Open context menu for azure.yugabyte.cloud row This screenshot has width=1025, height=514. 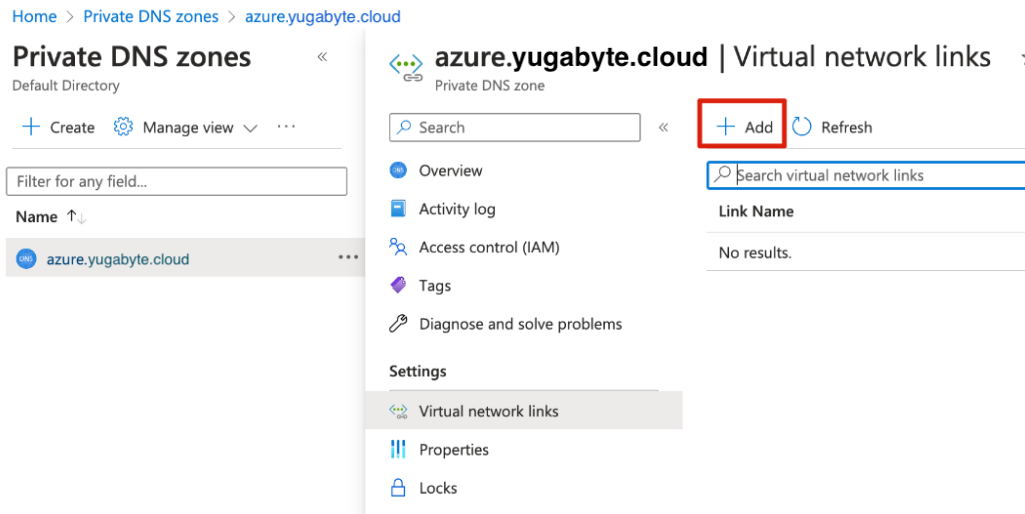[347, 258]
